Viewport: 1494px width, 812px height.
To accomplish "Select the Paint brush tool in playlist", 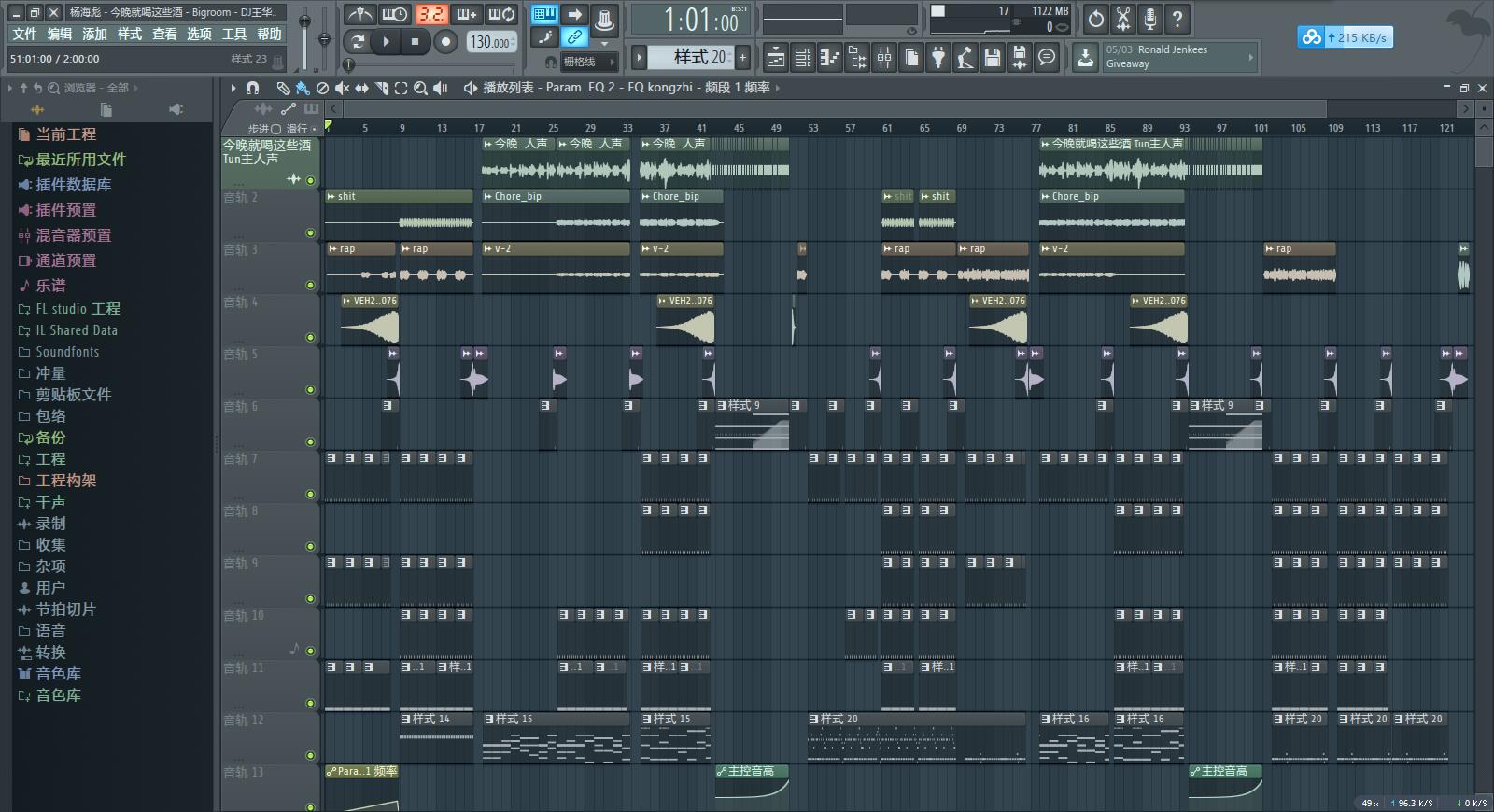I will [x=302, y=88].
